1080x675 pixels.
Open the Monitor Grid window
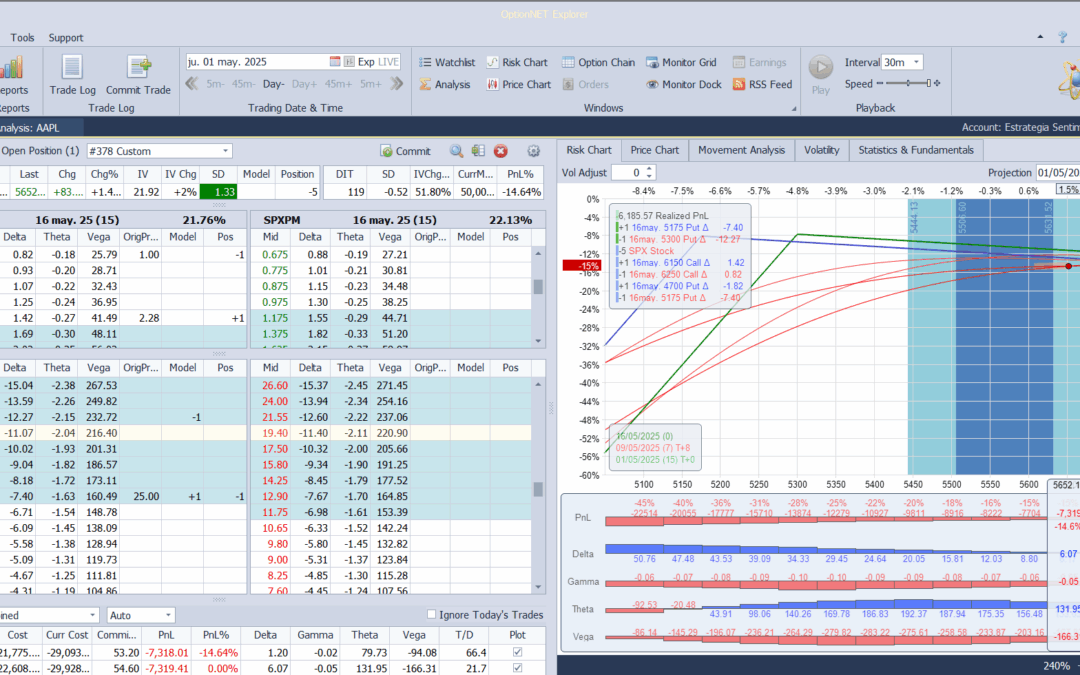point(681,62)
